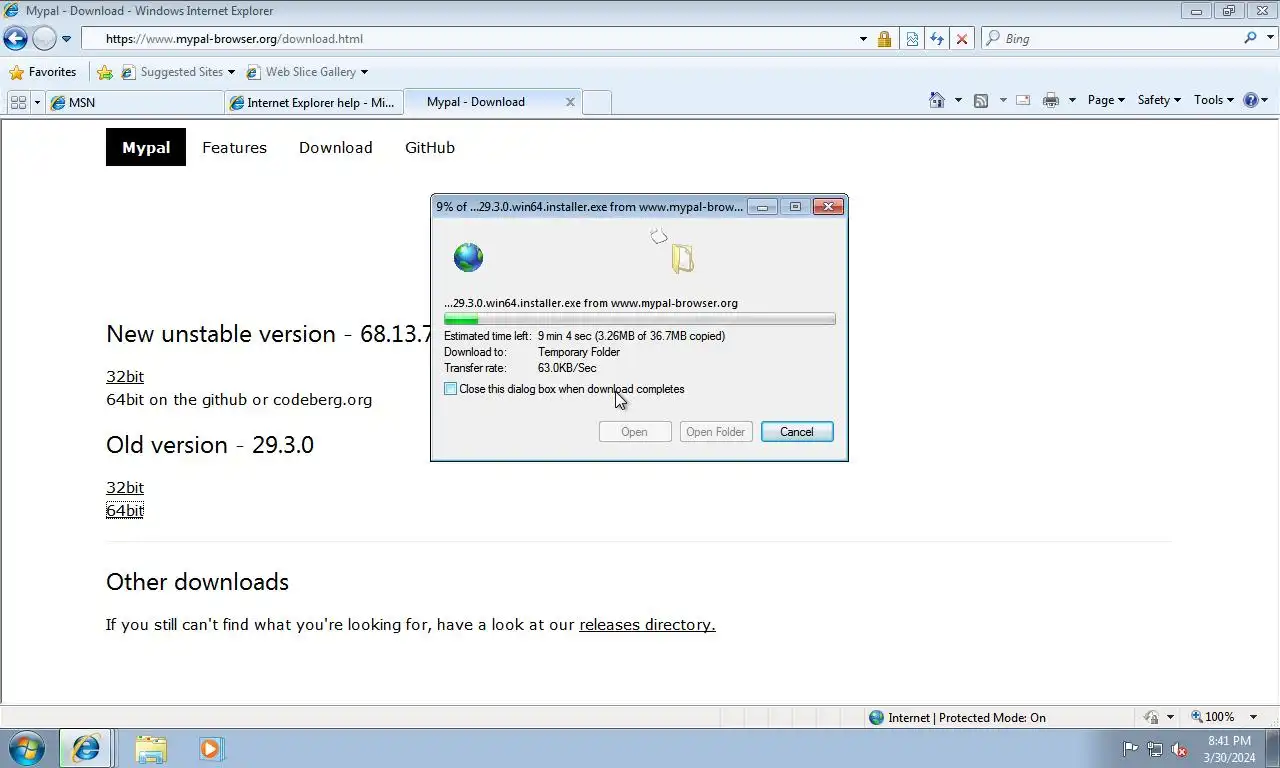Open the Page menu

[1106, 100]
